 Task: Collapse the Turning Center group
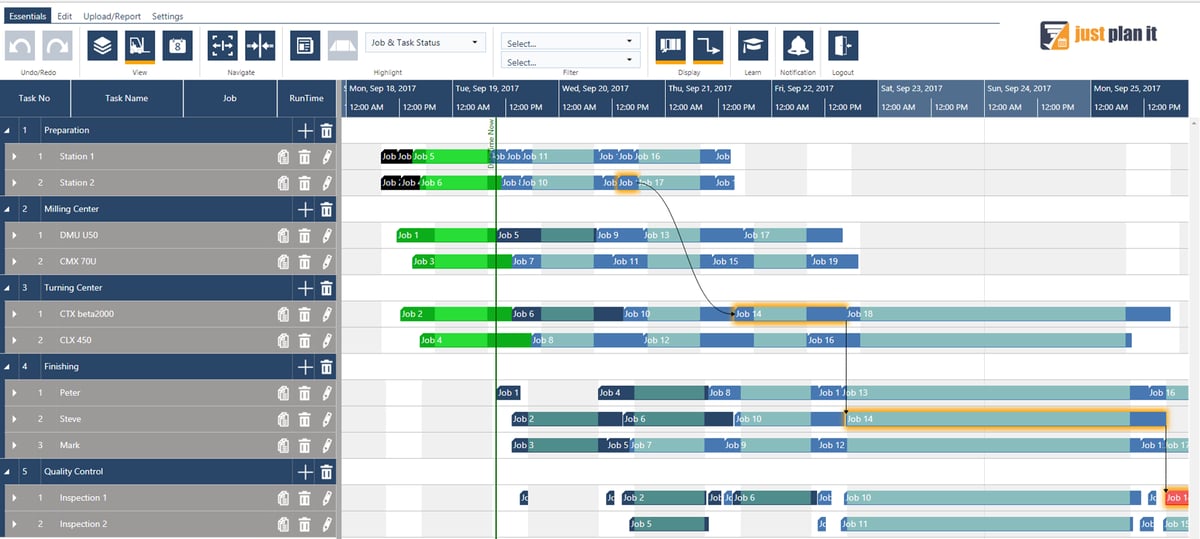[7, 288]
